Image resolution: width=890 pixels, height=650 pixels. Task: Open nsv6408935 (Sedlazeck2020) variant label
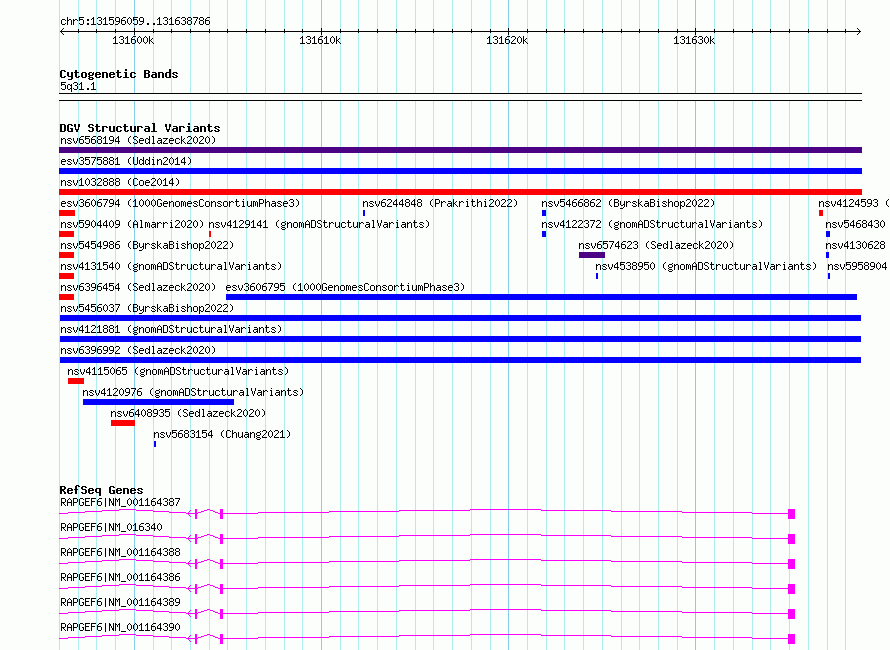[188, 413]
